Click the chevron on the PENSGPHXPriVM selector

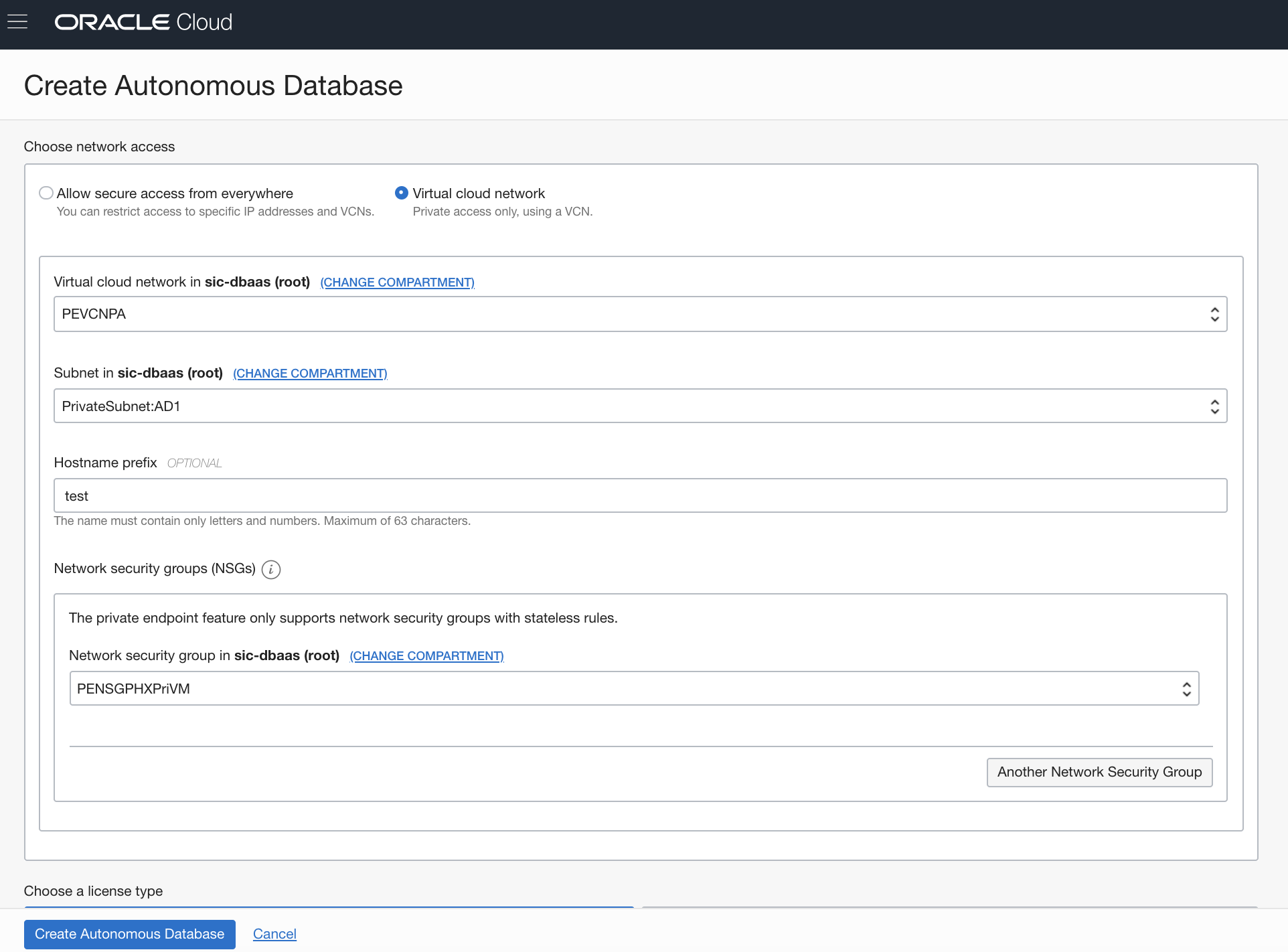(x=1186, y=688)
